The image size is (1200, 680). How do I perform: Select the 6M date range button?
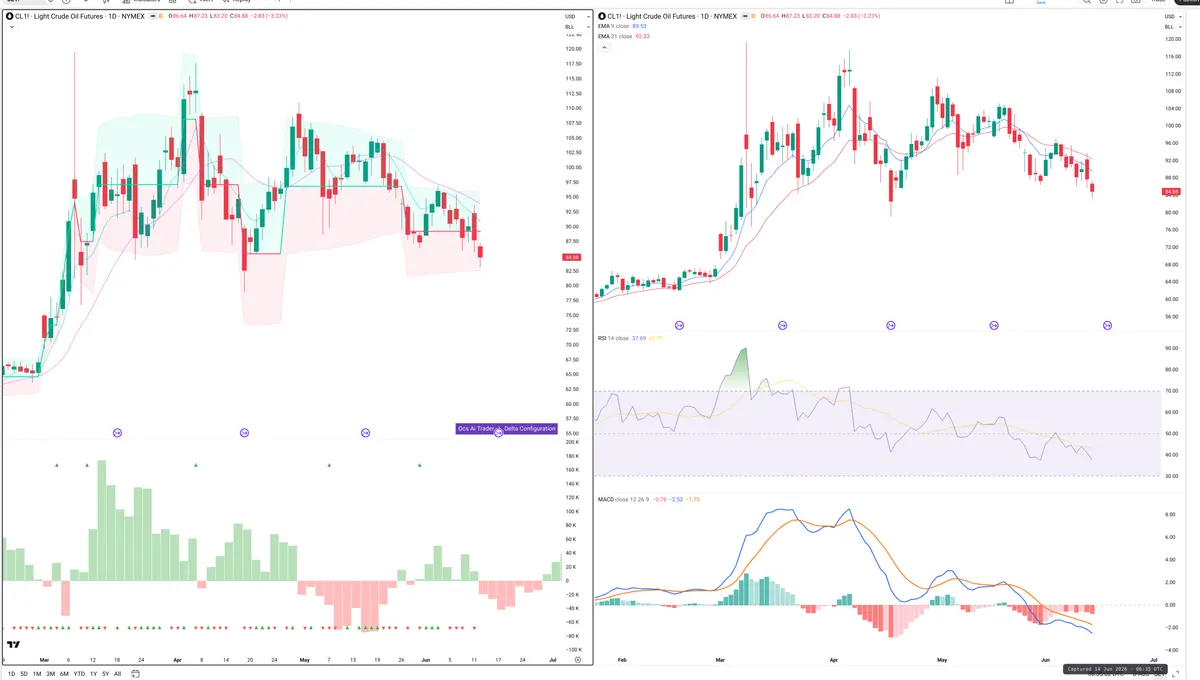pos(64,674)
